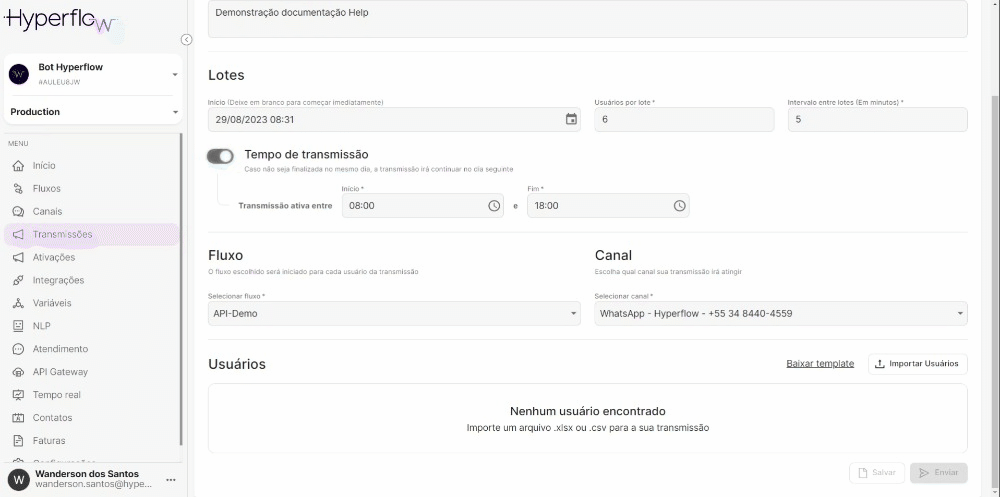Click the Importar Usuários button
1000x497 pixels.
click(x=917, y=364)
